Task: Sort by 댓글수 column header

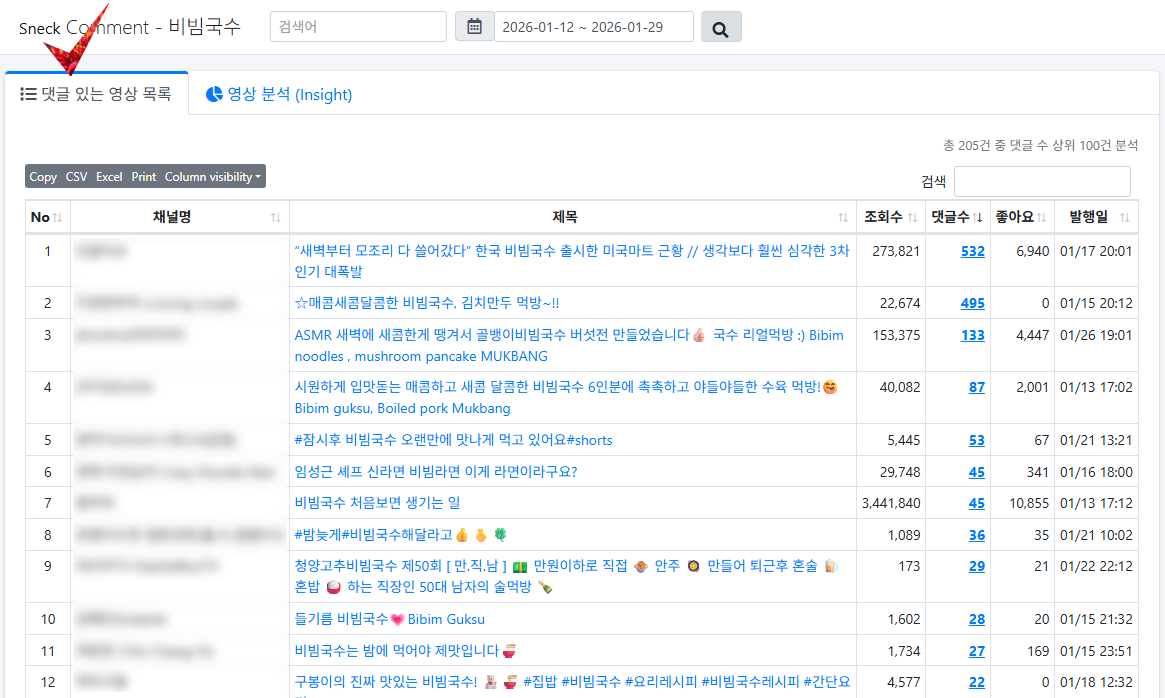Action: pyautogui.click(x=955, y=217)
